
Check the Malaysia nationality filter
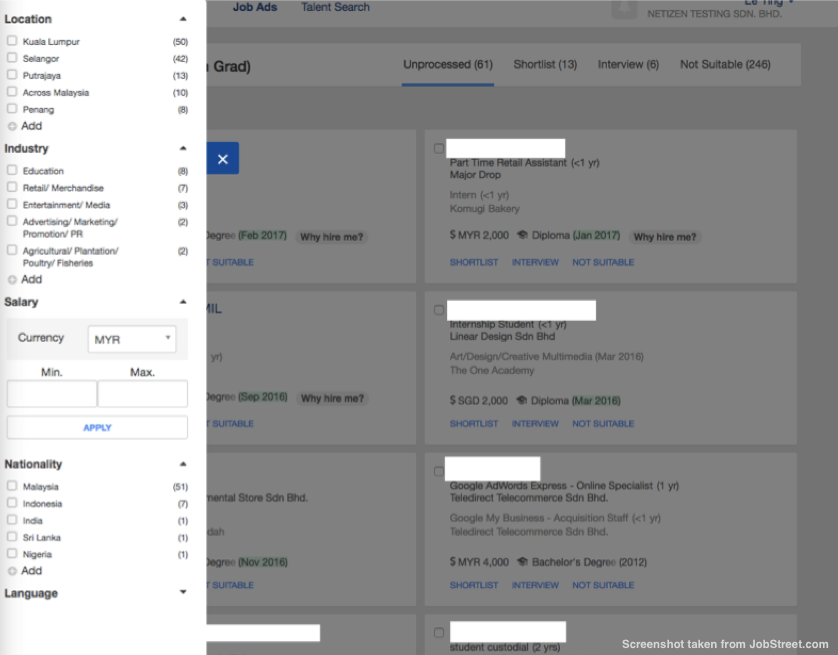point(11,486)
